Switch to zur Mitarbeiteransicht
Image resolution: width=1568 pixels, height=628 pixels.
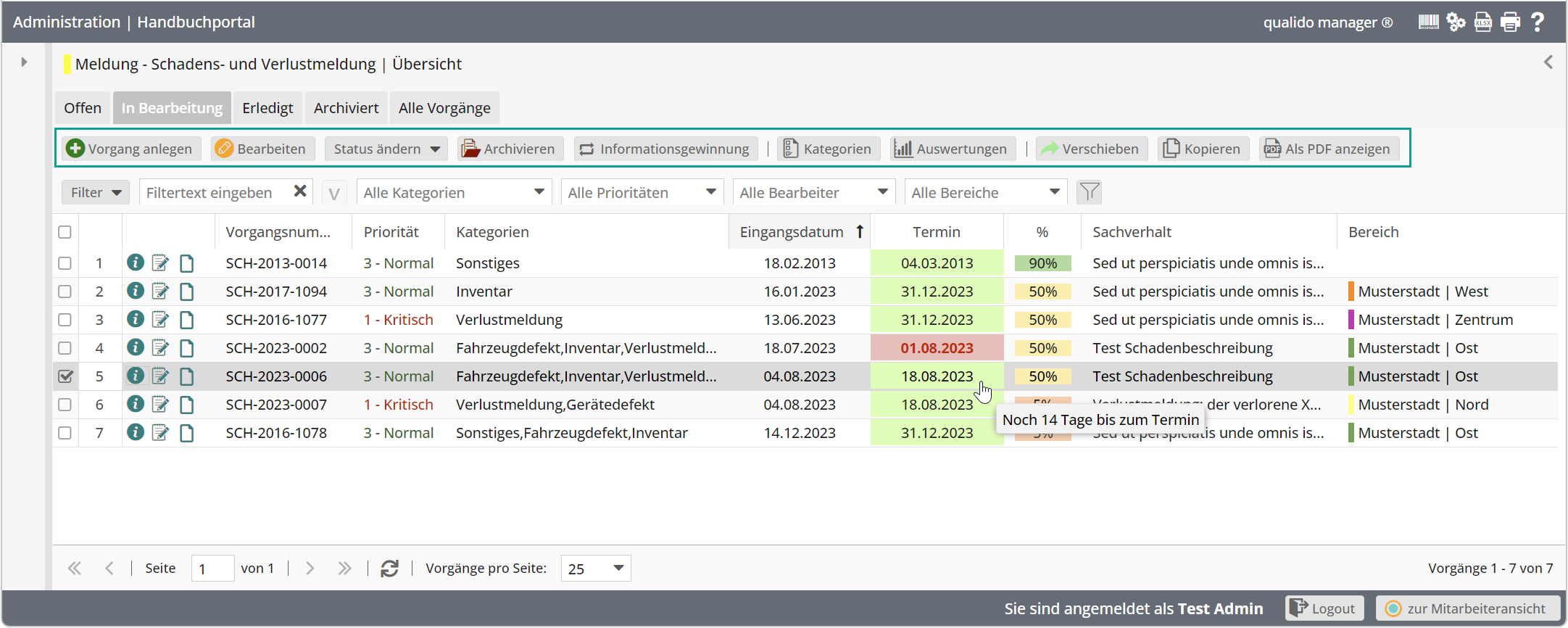[1467, 608]
